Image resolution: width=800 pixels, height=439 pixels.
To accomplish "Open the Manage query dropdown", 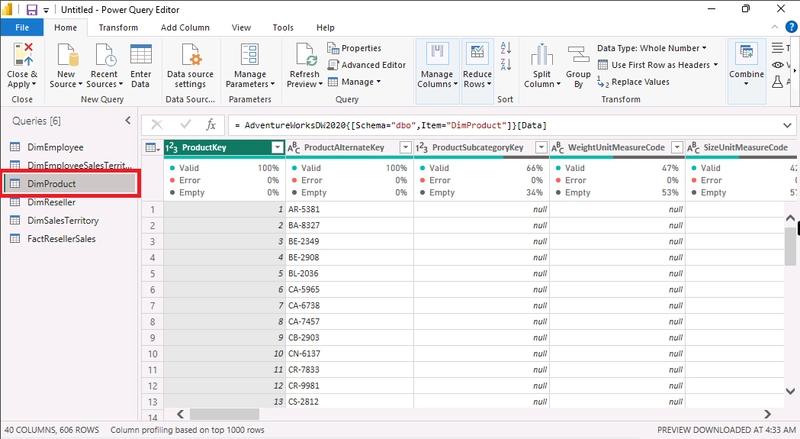I will click(354, 82).
